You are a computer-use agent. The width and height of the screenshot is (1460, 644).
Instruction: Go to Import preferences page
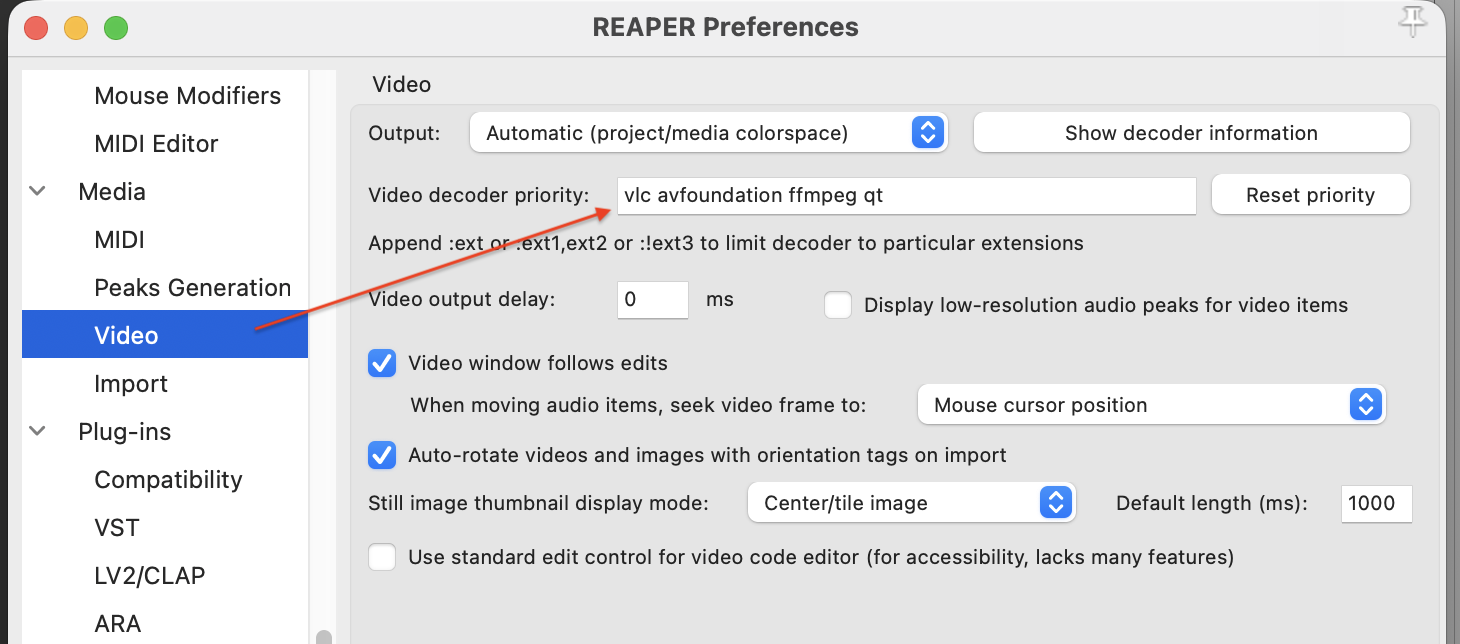pos(131,384)
